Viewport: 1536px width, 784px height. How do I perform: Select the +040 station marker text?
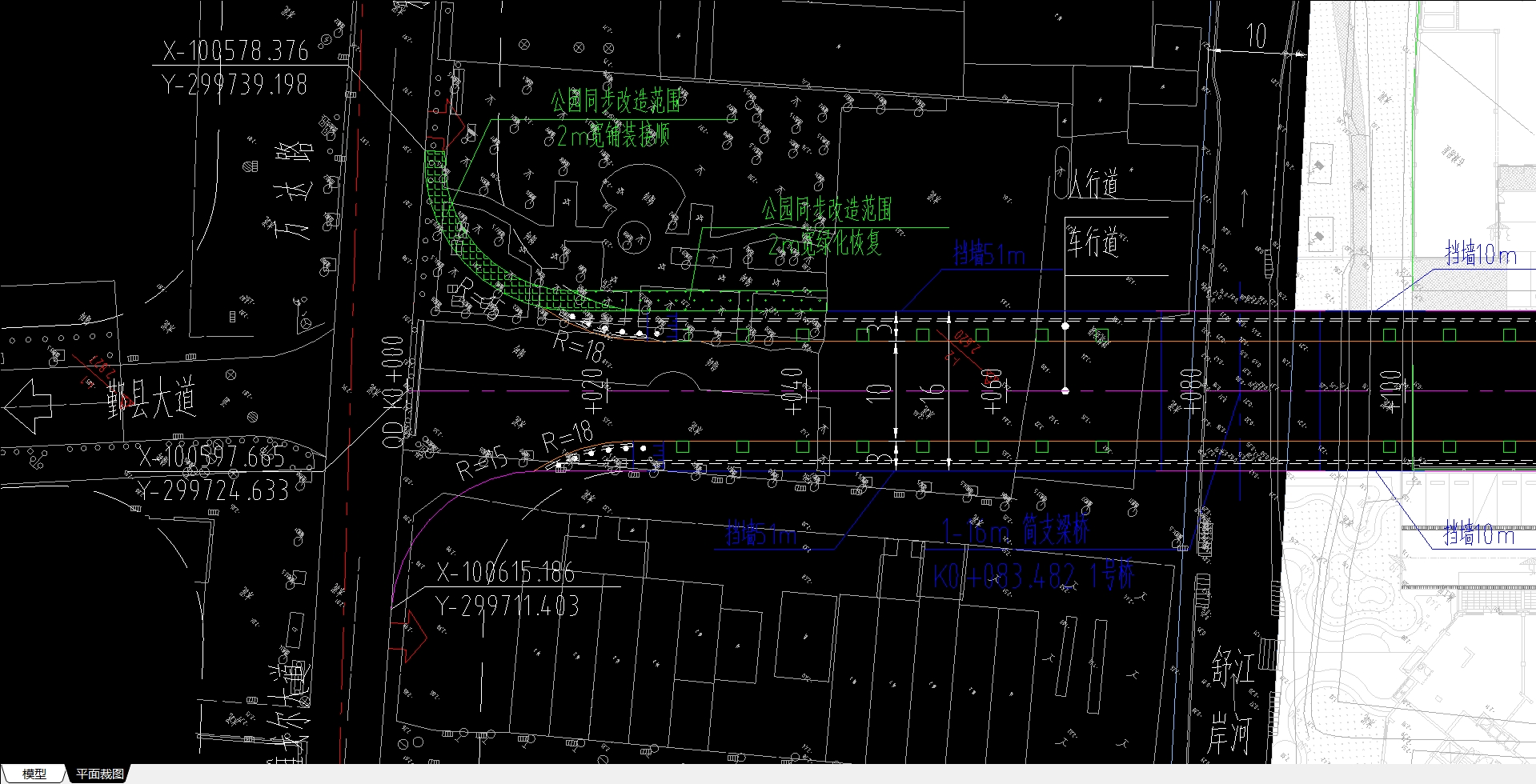tap(792, 391)
